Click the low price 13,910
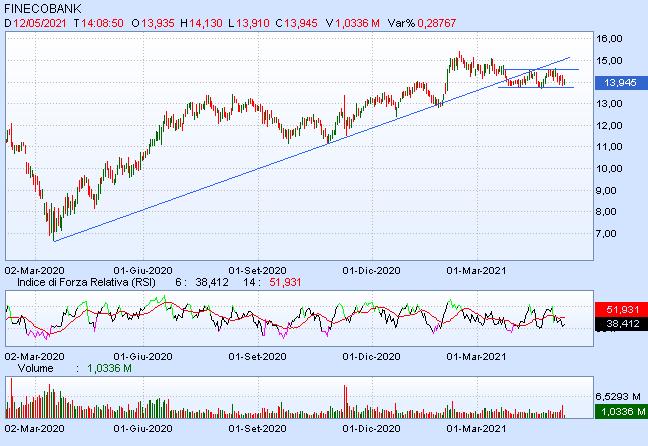 (252, 23)
